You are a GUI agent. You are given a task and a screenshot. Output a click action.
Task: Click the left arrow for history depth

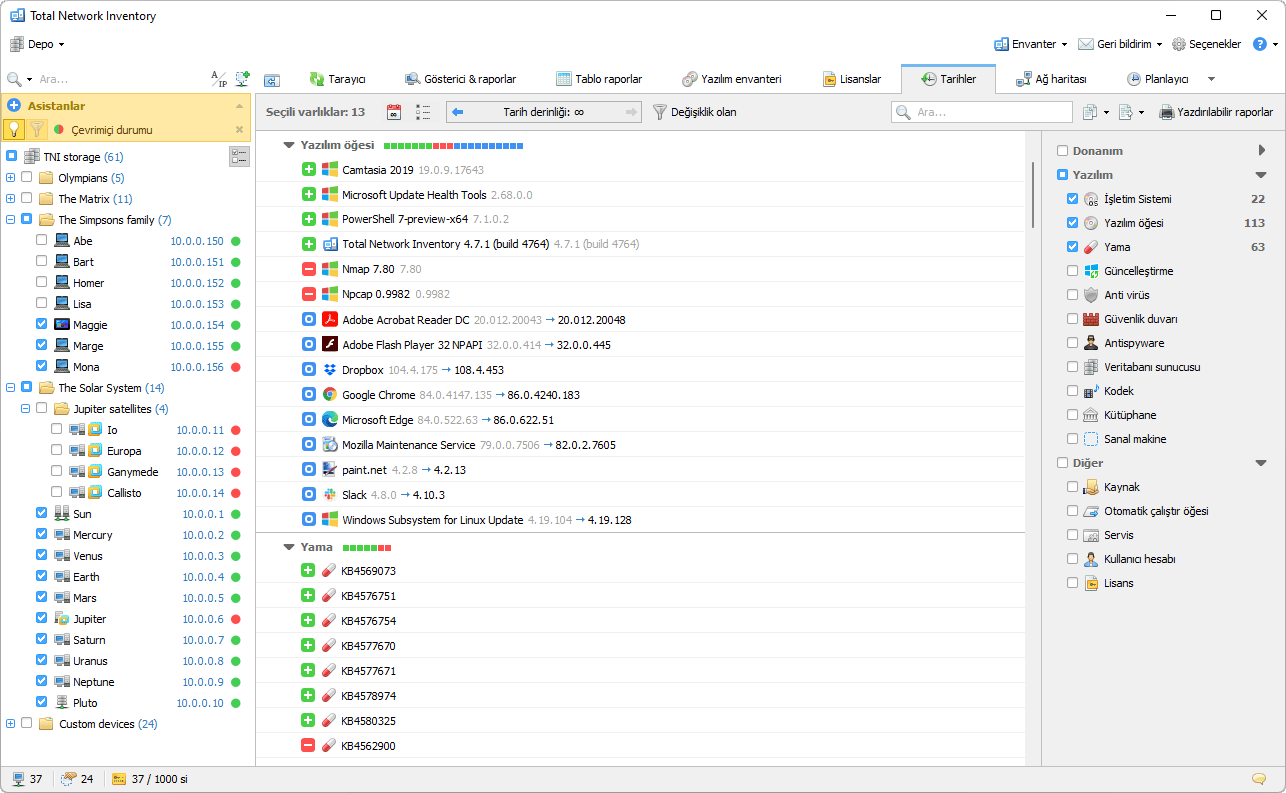click(x=457, y=112)
